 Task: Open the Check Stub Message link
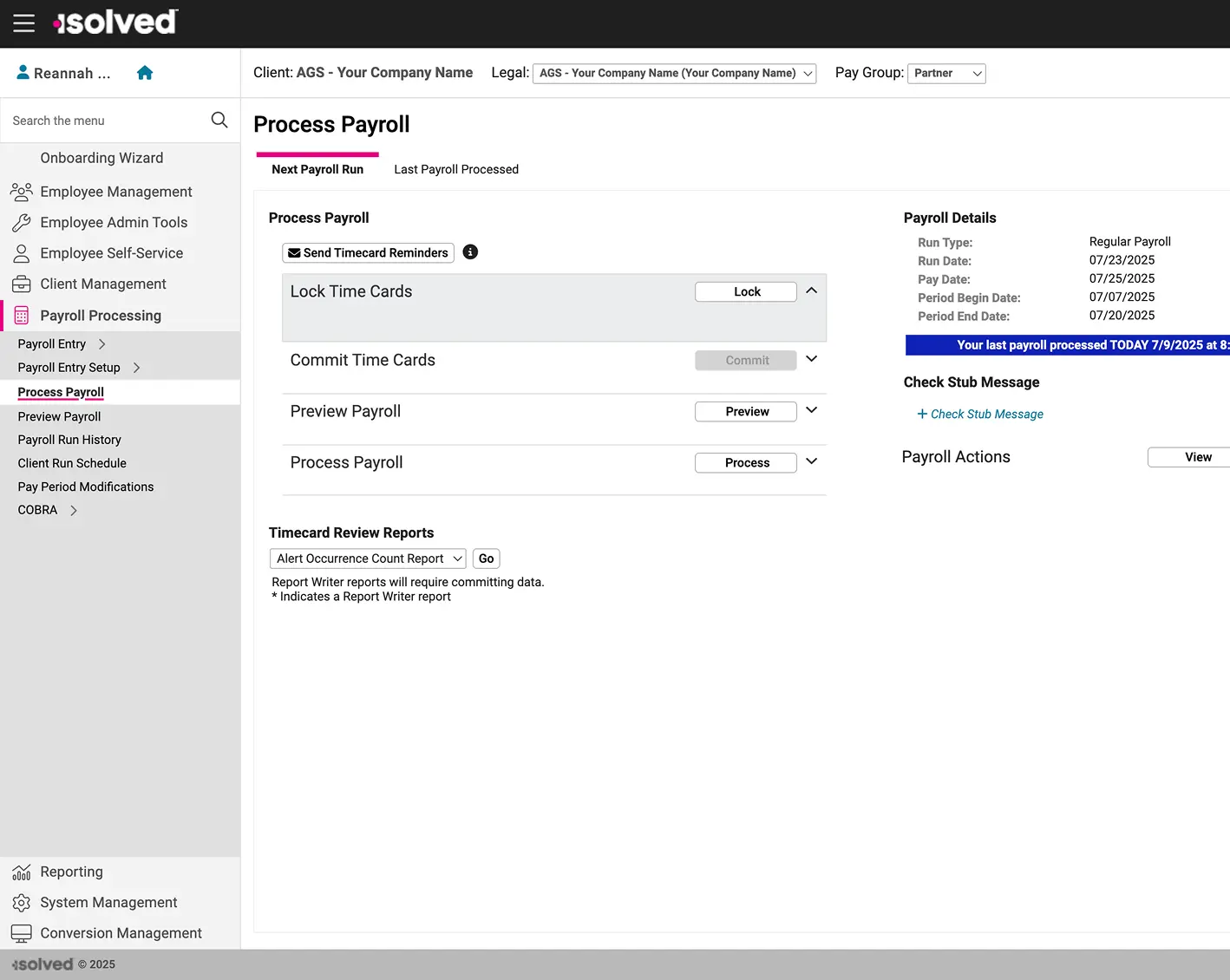pyautogui.click(x=980, y=414)
